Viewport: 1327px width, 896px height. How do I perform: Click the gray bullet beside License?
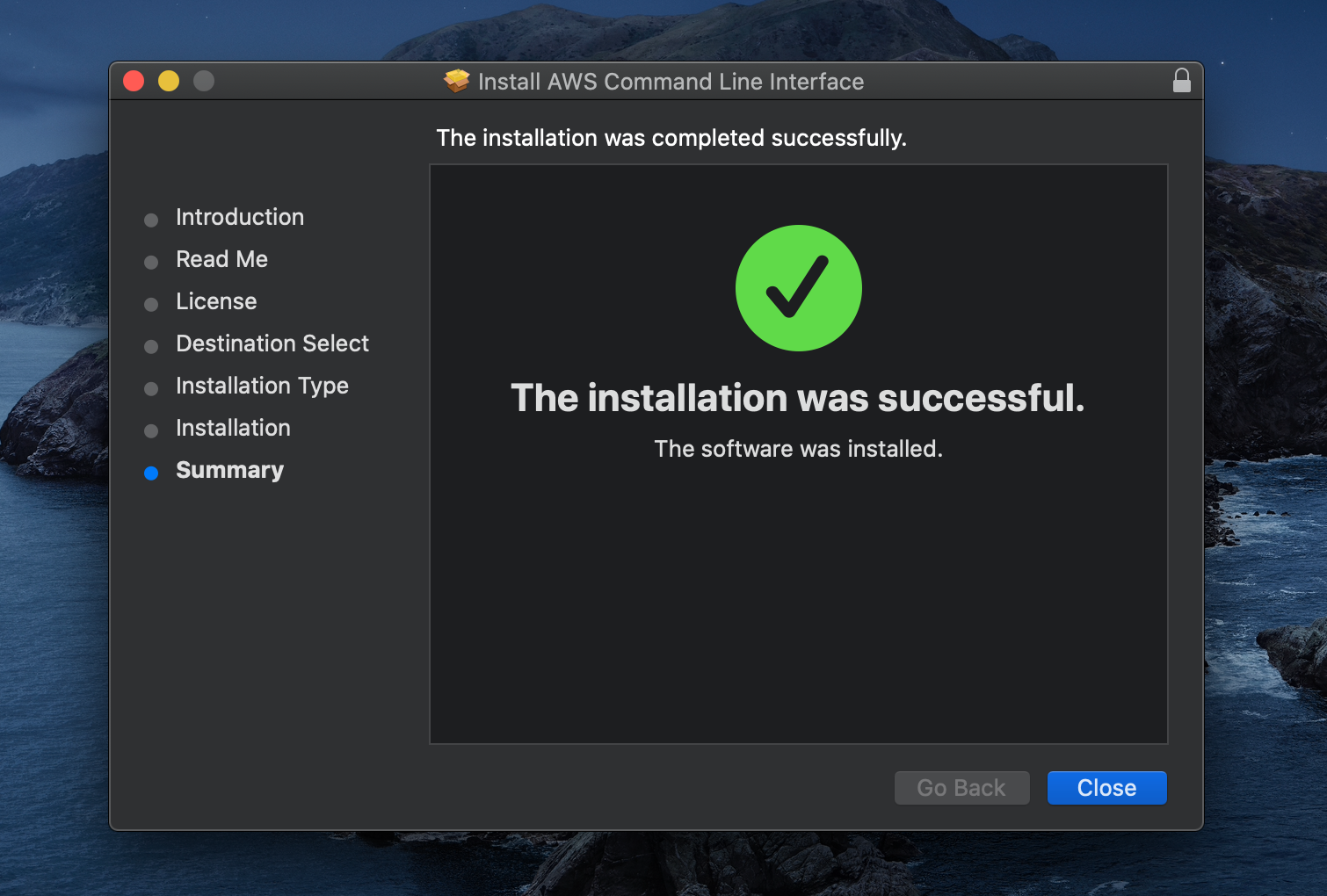151,304
